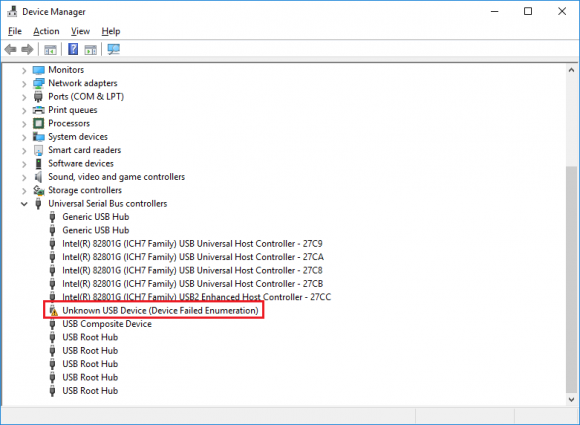Click the Sound, video and game controllers speaker icon
The height and width of the screenshot is (425, 580).
point(38,177)
